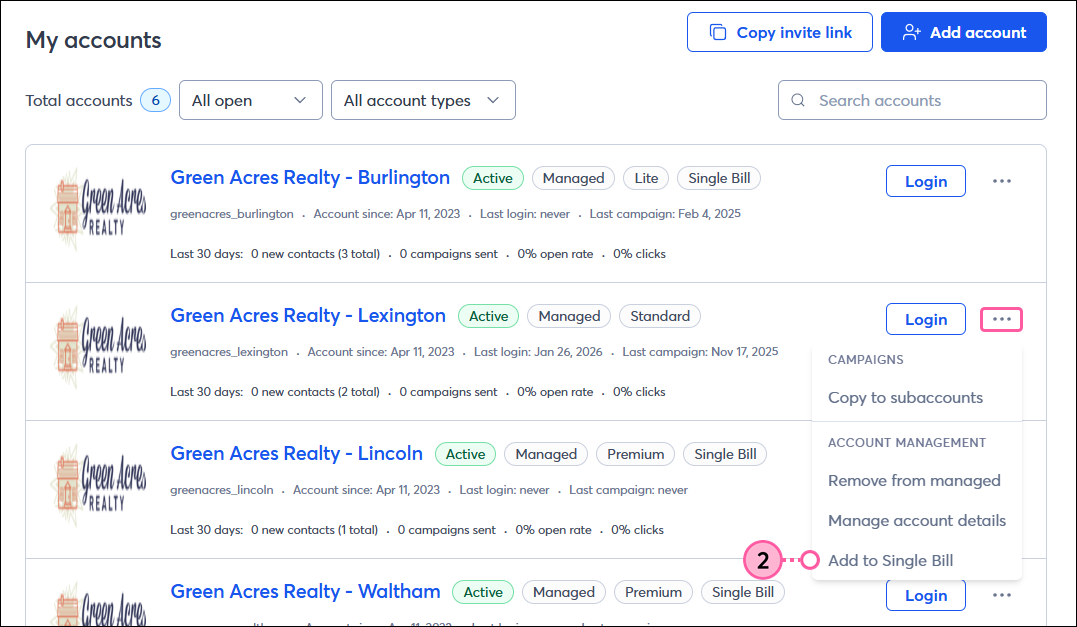Open the All open status dropdown

click(x=251, y=100)
